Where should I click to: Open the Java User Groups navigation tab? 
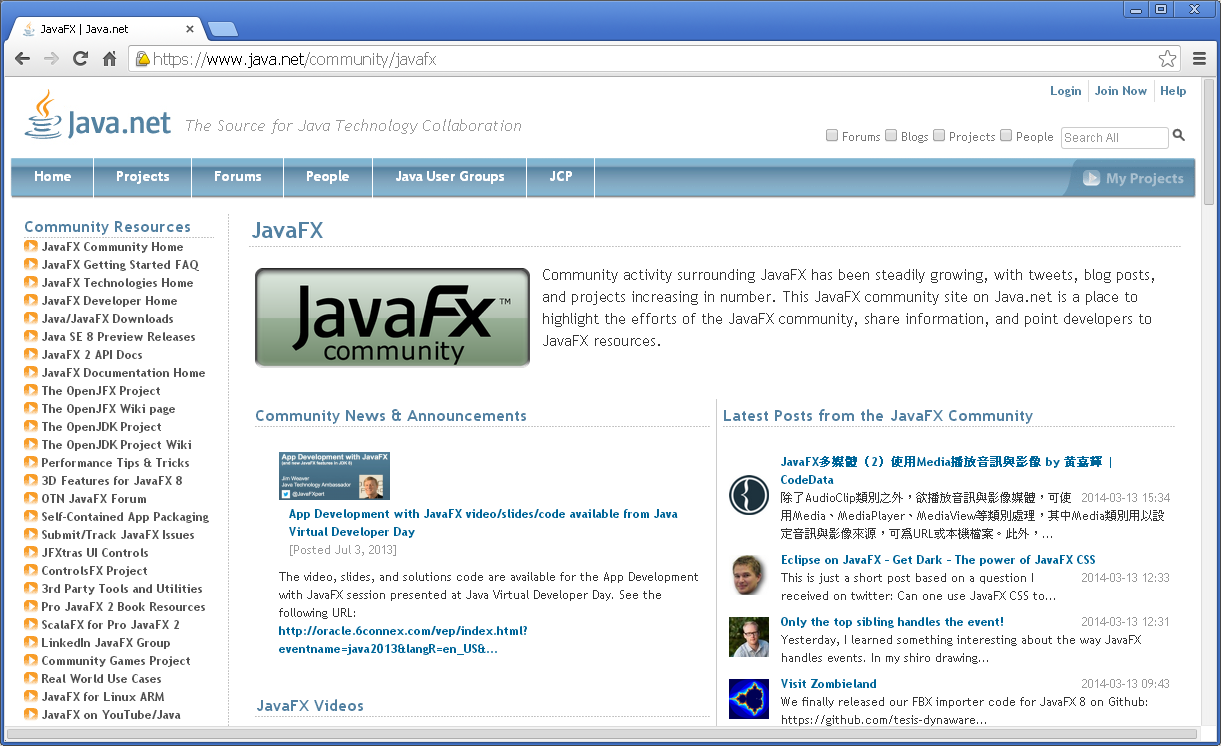pos(449,177)
